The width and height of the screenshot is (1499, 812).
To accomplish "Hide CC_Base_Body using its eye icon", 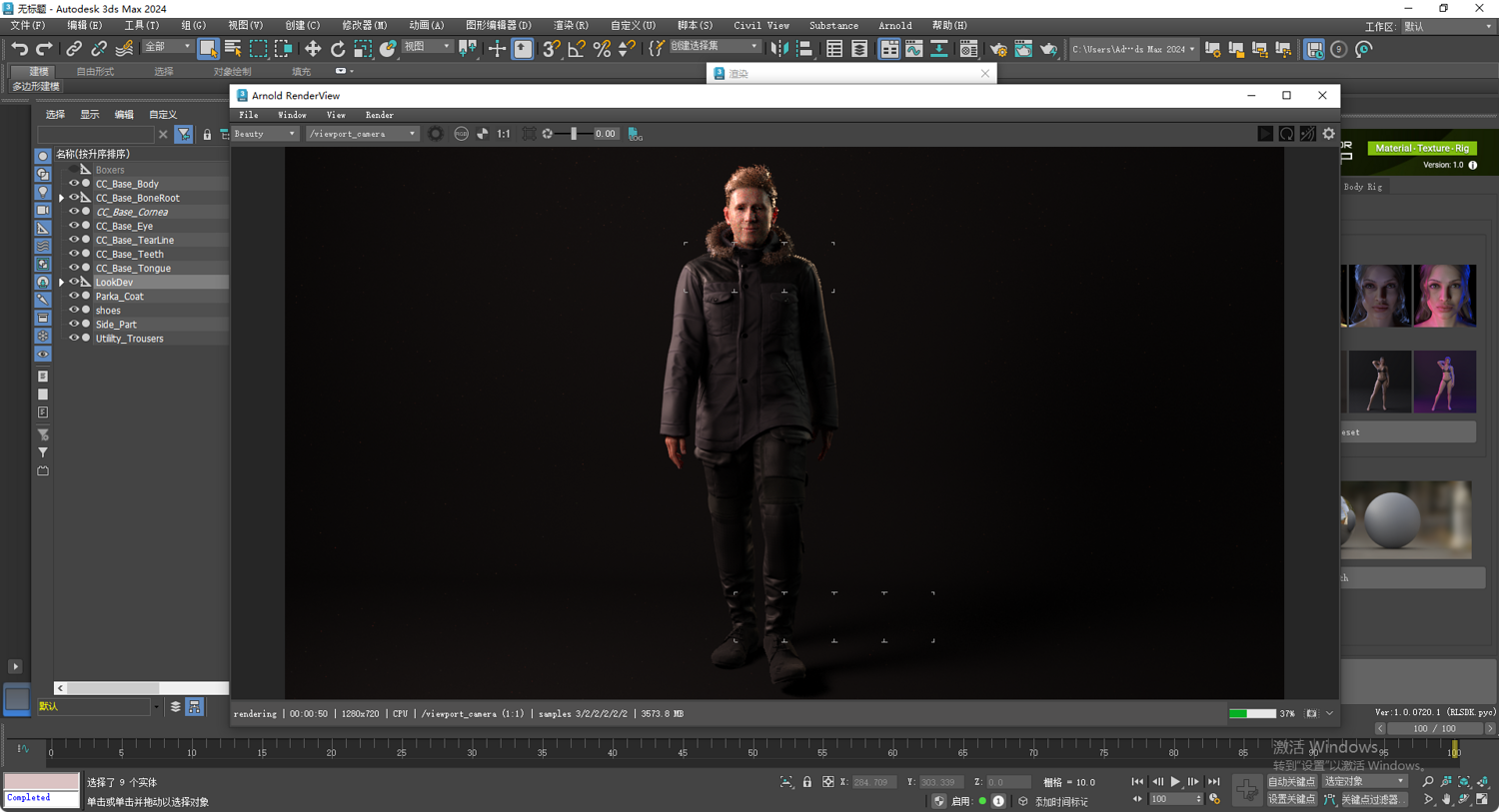I will [x=74, y=184].
